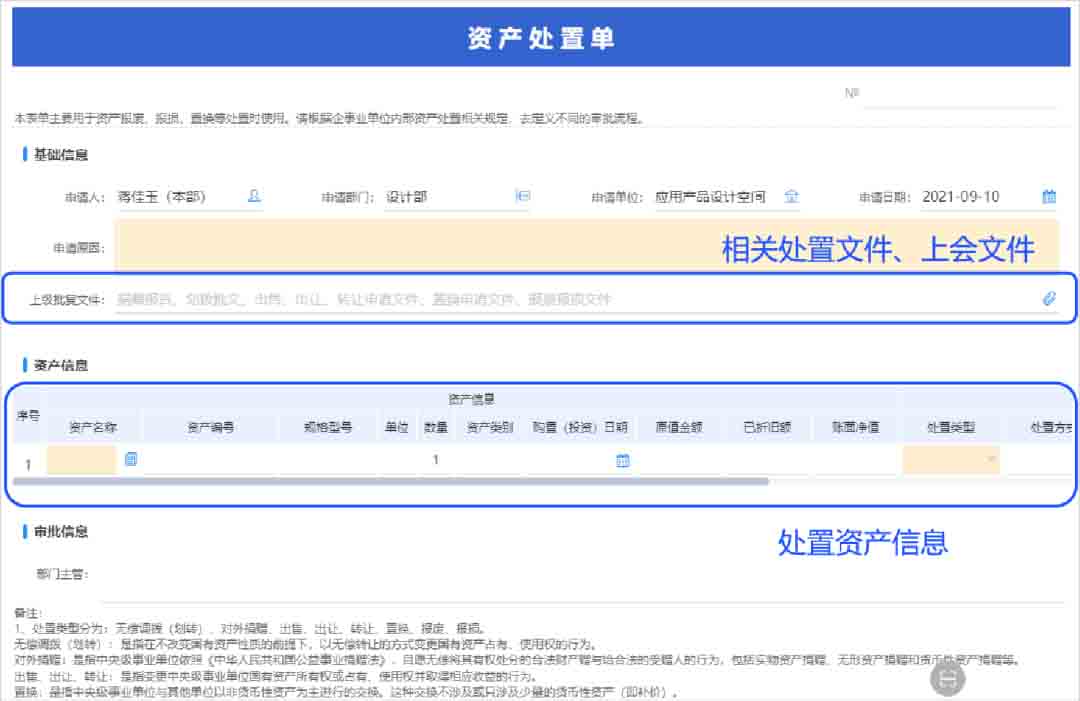Click the 资产名称 cell in row 1
1080x701 pixels.
[81, 459]
